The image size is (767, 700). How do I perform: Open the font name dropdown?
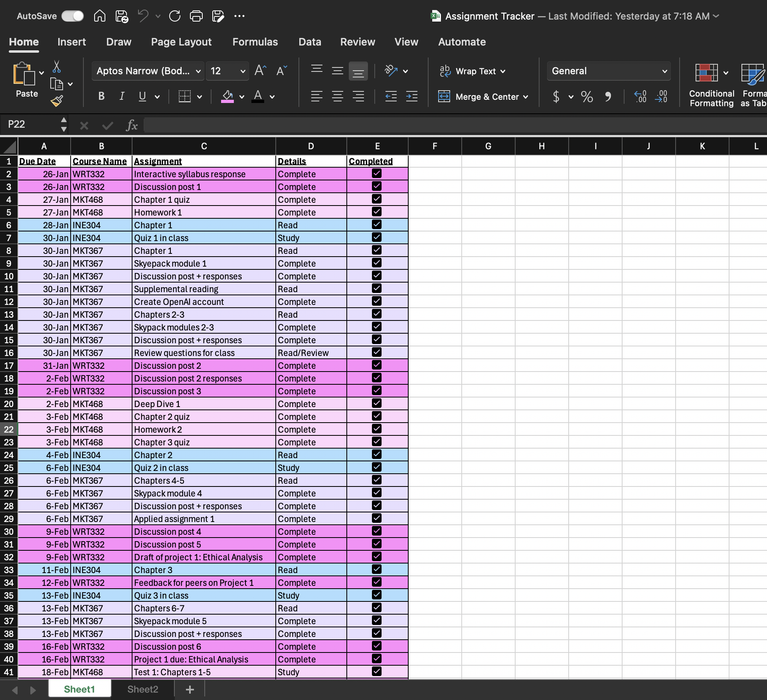198,71
